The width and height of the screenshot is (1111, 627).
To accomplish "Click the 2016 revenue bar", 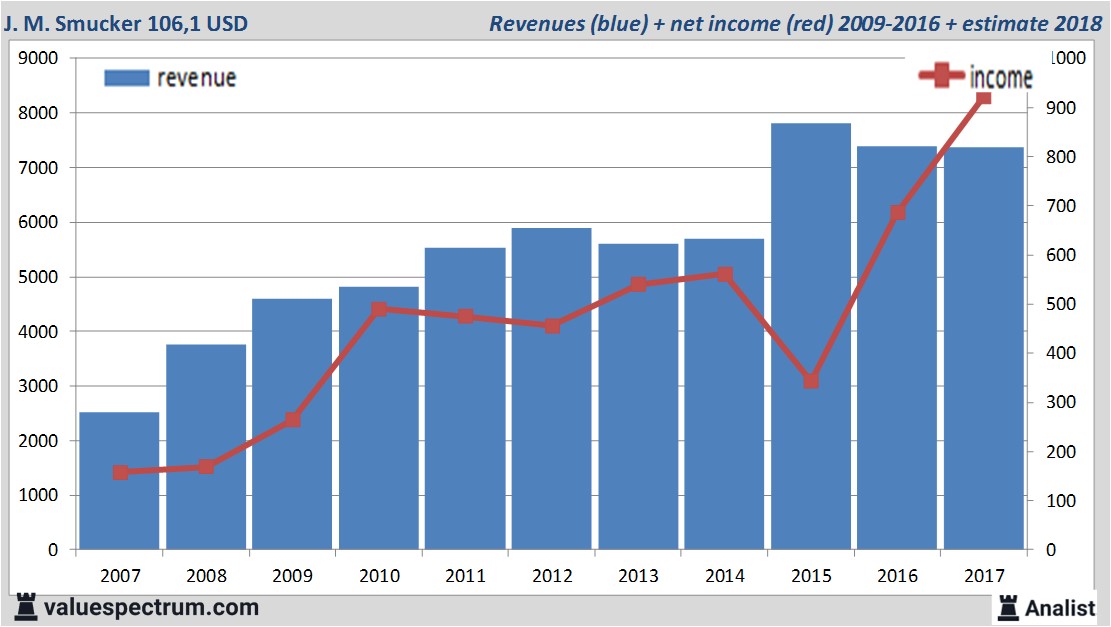I will [x=897, y=348].
